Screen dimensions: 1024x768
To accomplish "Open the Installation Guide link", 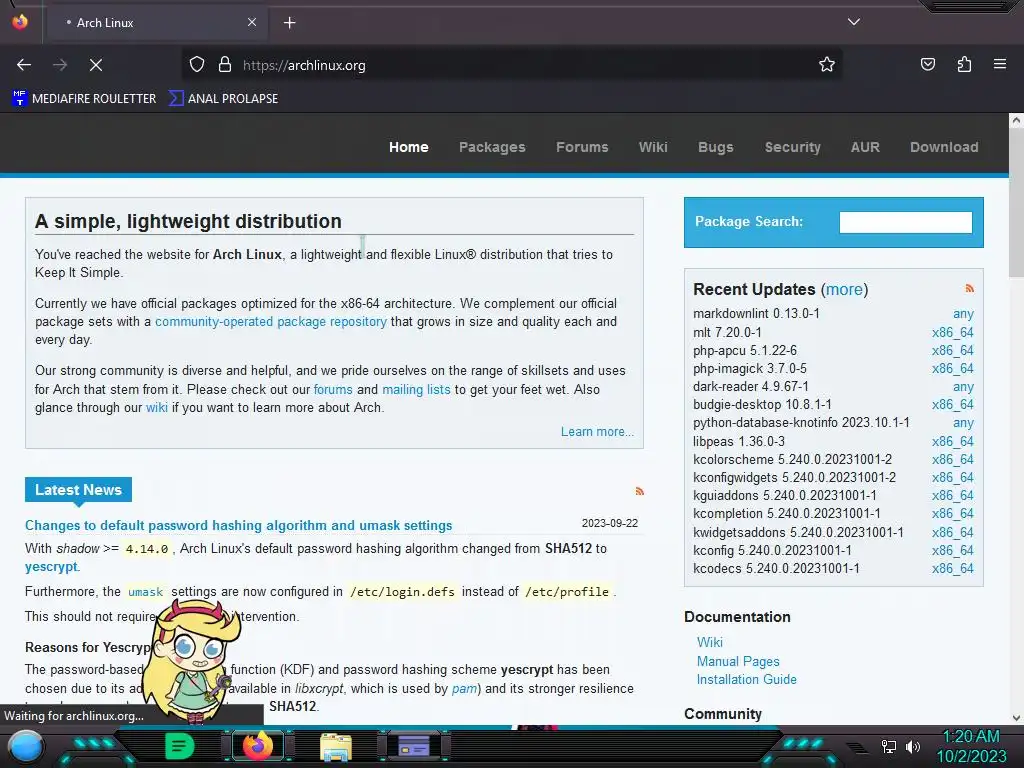I will click(746, 679).
